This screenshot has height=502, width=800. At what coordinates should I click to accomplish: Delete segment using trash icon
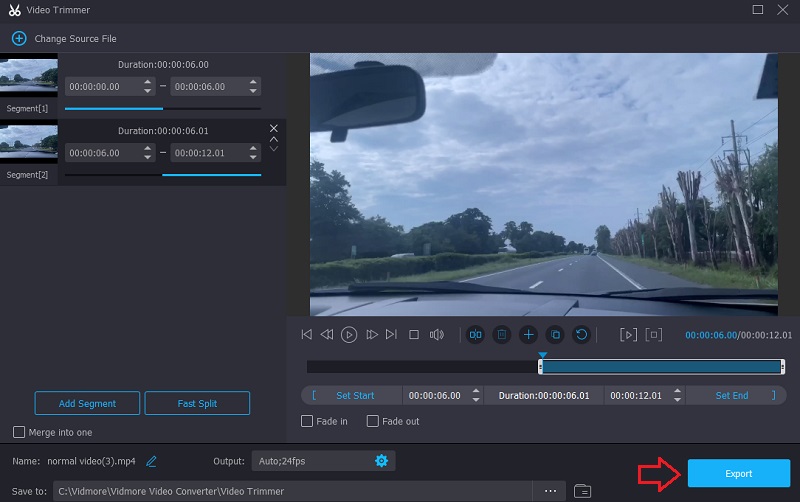tap(502, 335)
